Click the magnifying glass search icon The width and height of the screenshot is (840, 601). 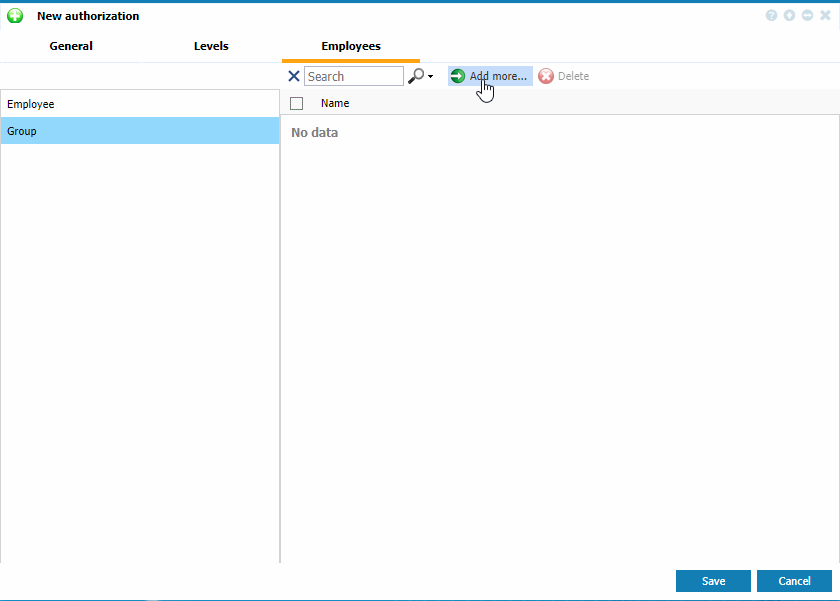[x=416, y=76]
